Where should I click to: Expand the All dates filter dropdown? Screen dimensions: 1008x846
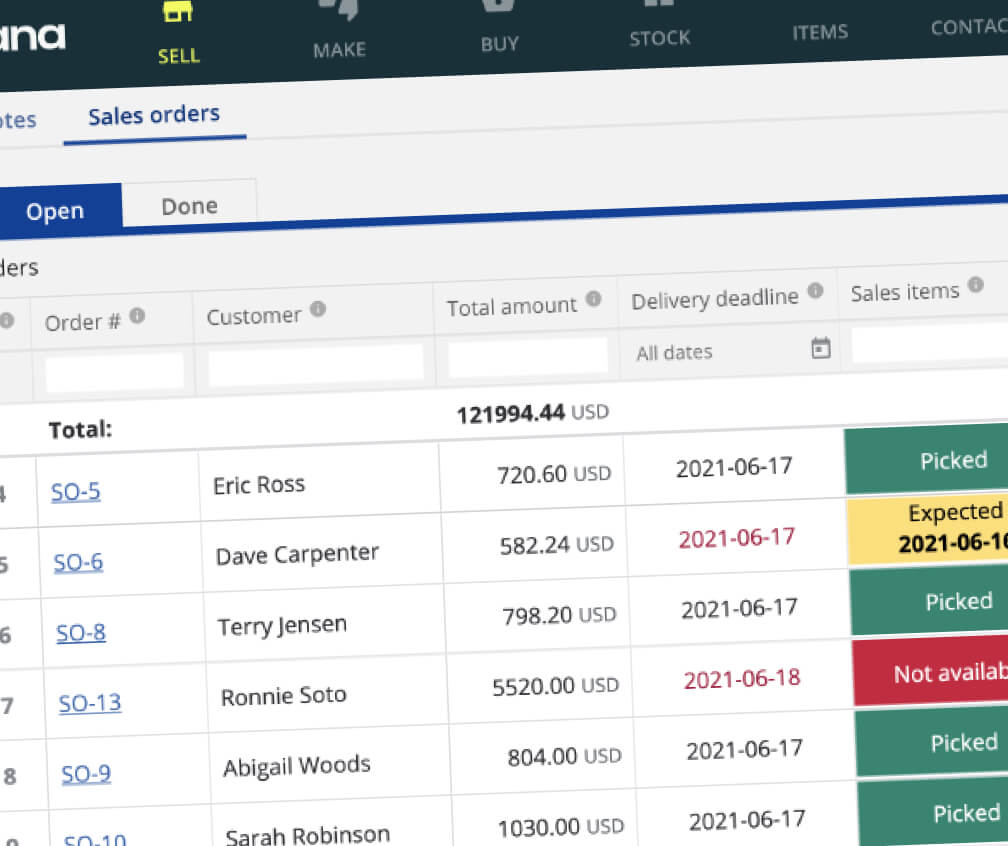pos(675,353)
